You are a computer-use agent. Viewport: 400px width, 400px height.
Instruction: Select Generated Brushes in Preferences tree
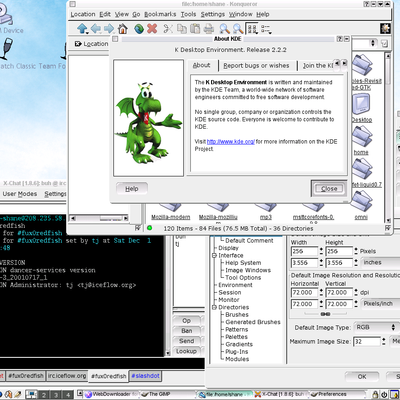[253, 322]
